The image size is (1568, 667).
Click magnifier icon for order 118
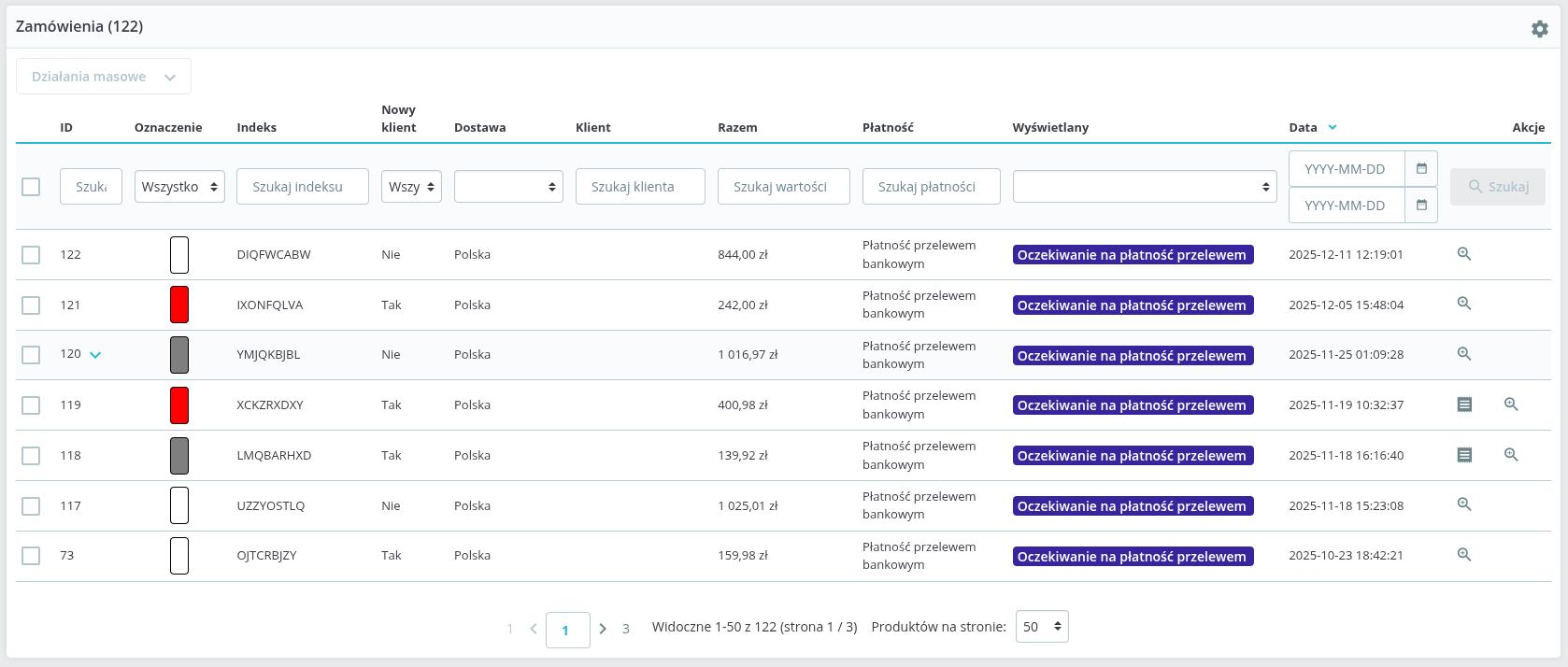point(1511,455)
